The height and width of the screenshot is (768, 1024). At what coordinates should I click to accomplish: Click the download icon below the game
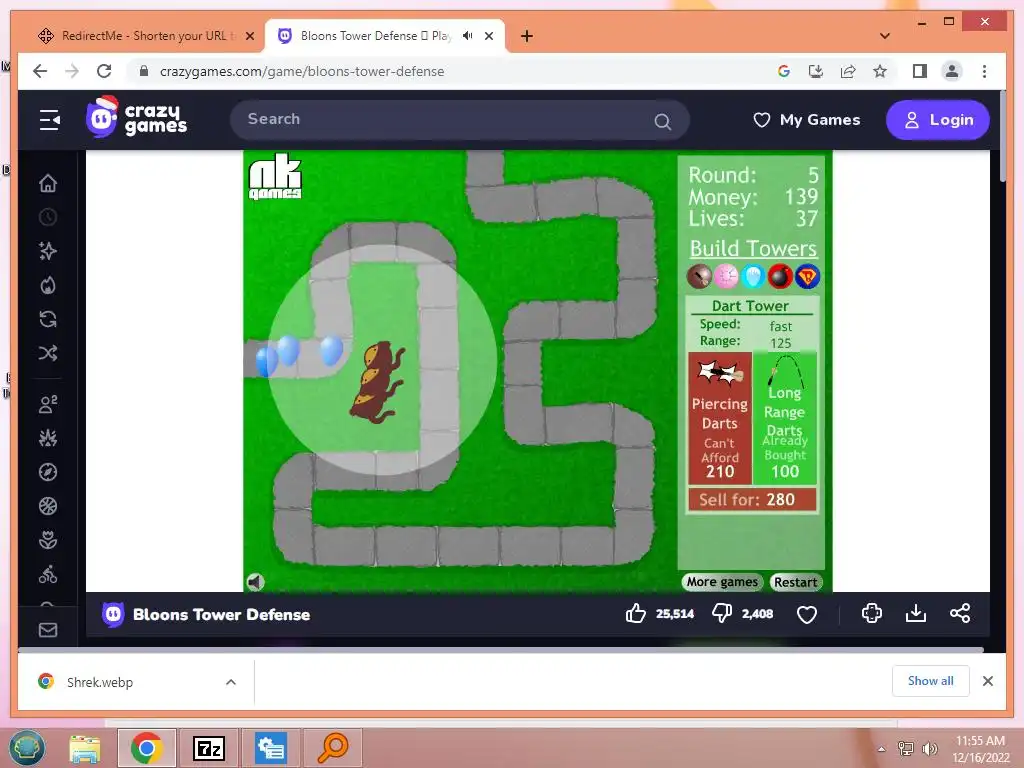916,613
